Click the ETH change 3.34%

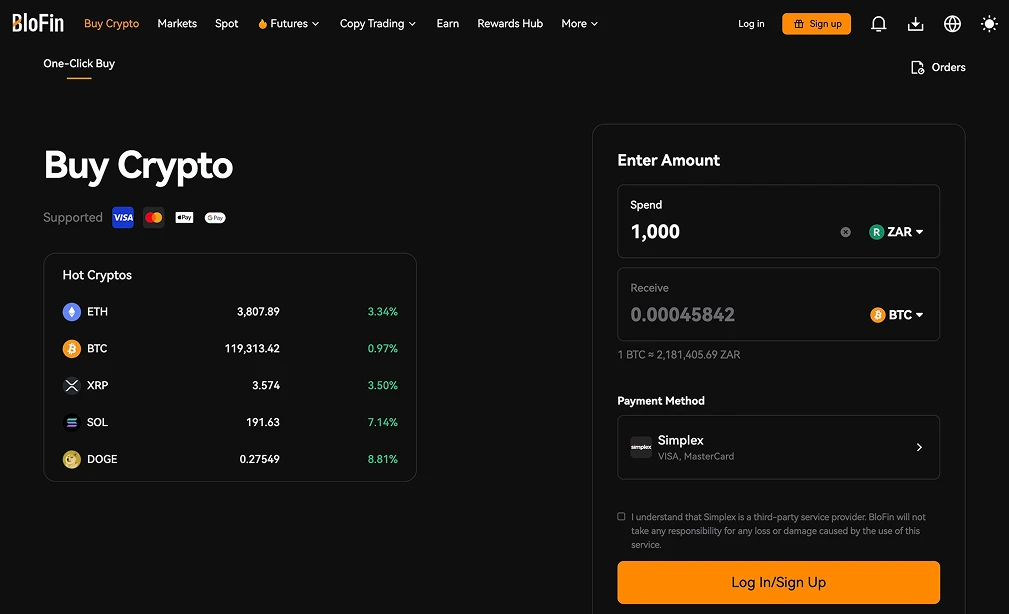pos(382,312)
